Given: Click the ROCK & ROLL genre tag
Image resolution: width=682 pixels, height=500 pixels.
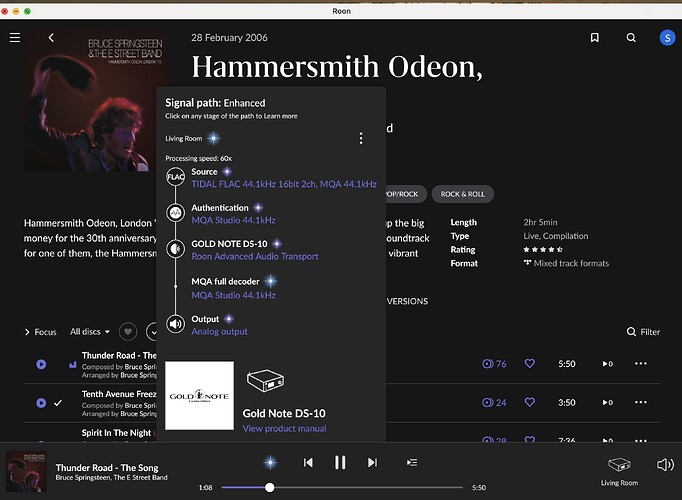Looking at the screenshot, I should 462,194.
